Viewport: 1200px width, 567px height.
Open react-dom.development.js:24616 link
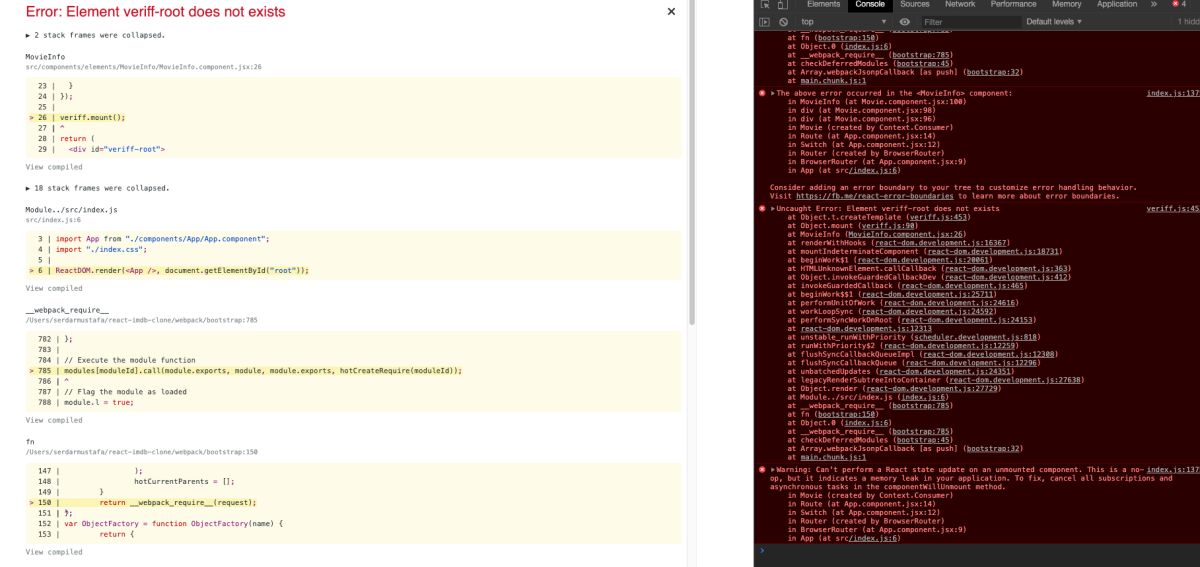[950, 302]
